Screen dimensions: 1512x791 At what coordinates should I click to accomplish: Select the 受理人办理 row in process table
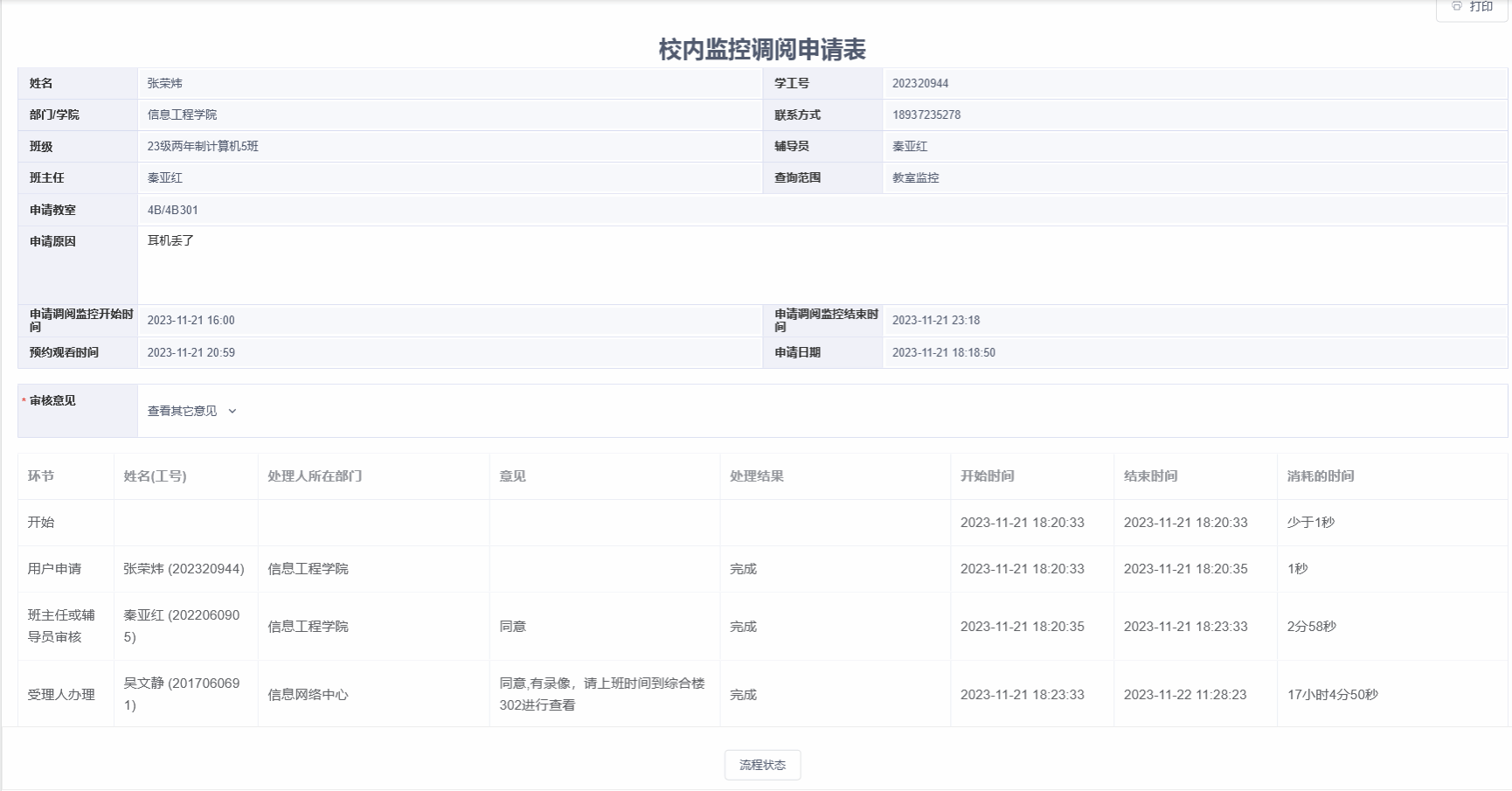click(61, 695)
